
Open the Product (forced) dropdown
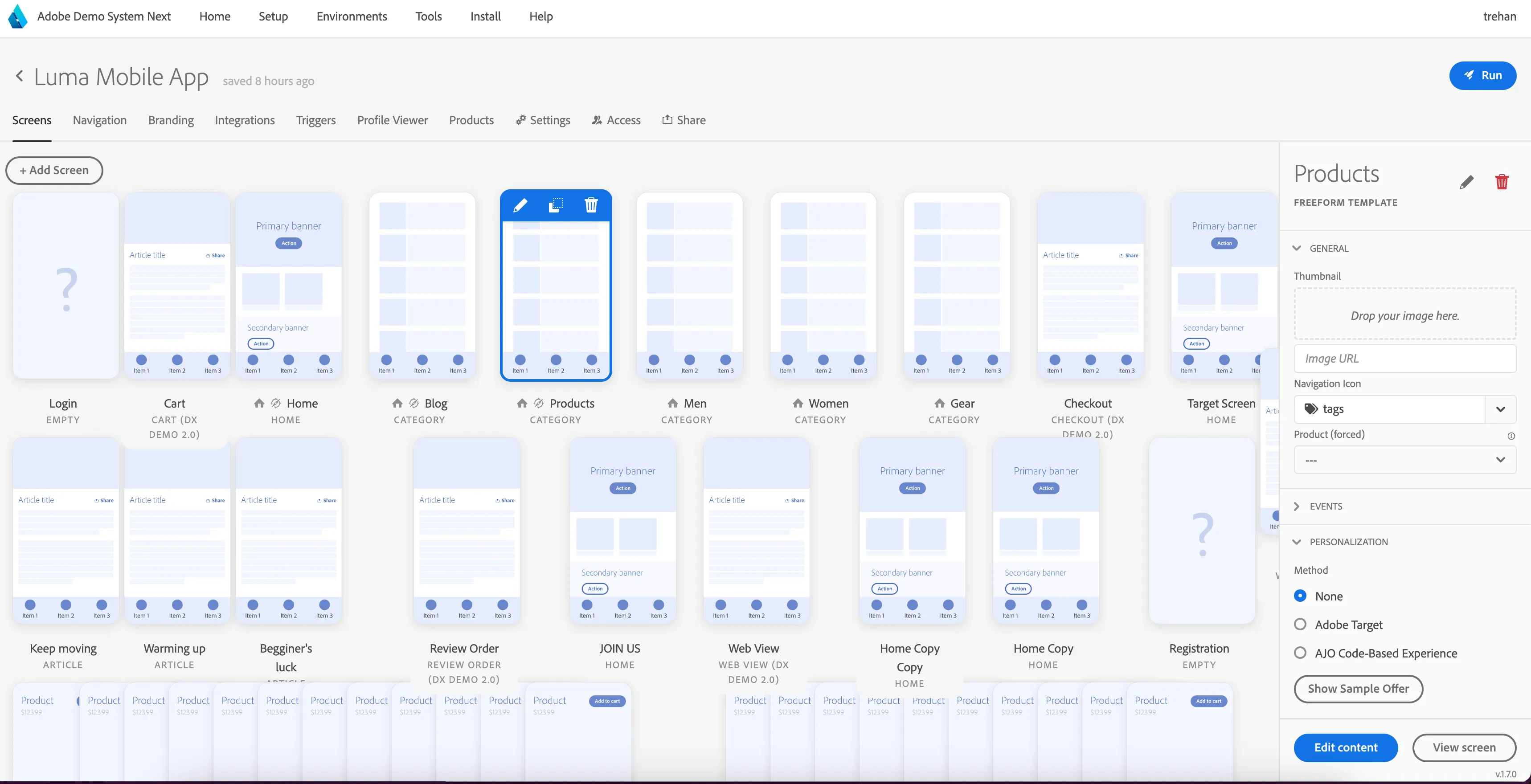click(1404, 459)
